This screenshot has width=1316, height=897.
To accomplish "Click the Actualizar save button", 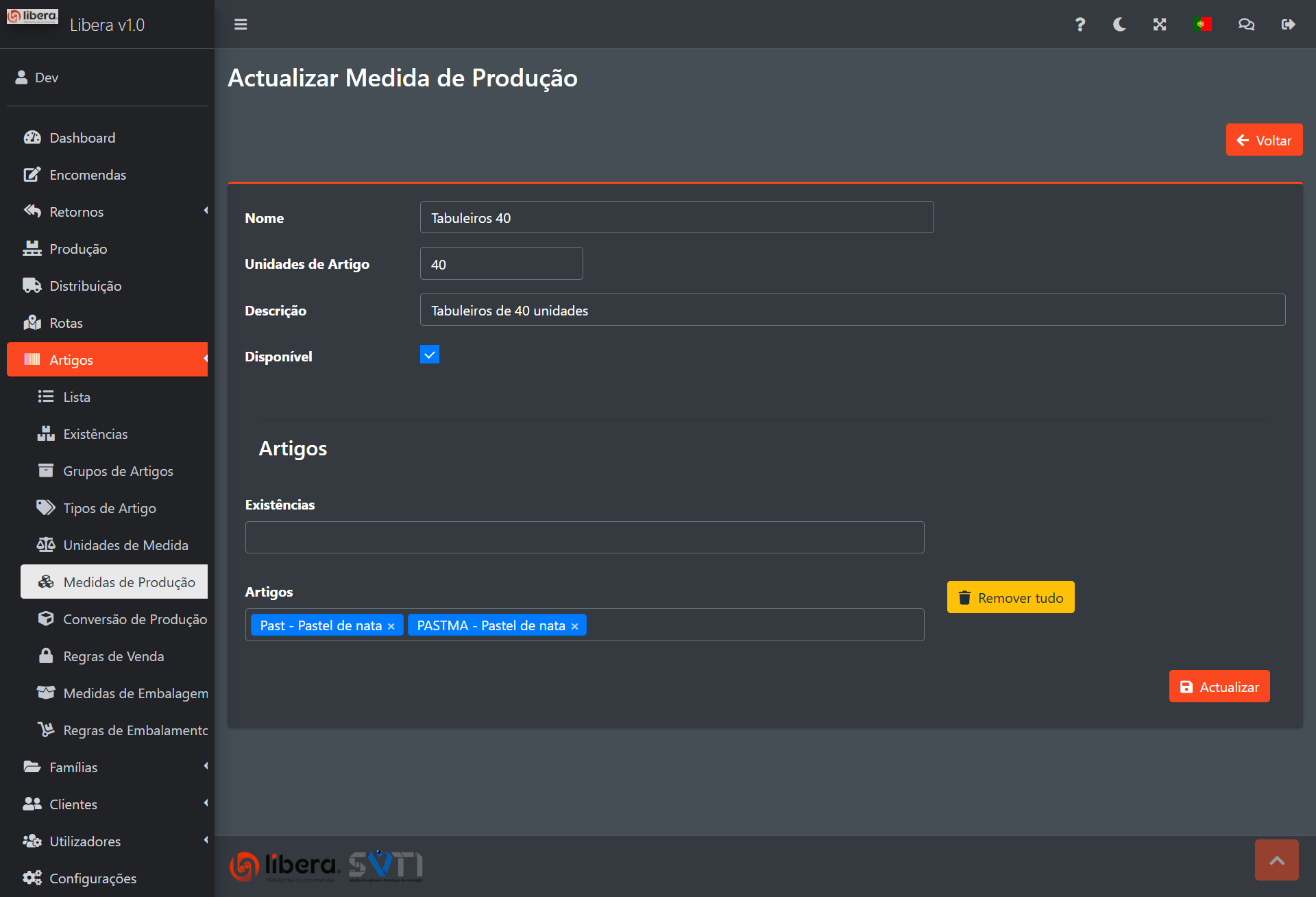I will [x=1219, y=686].
